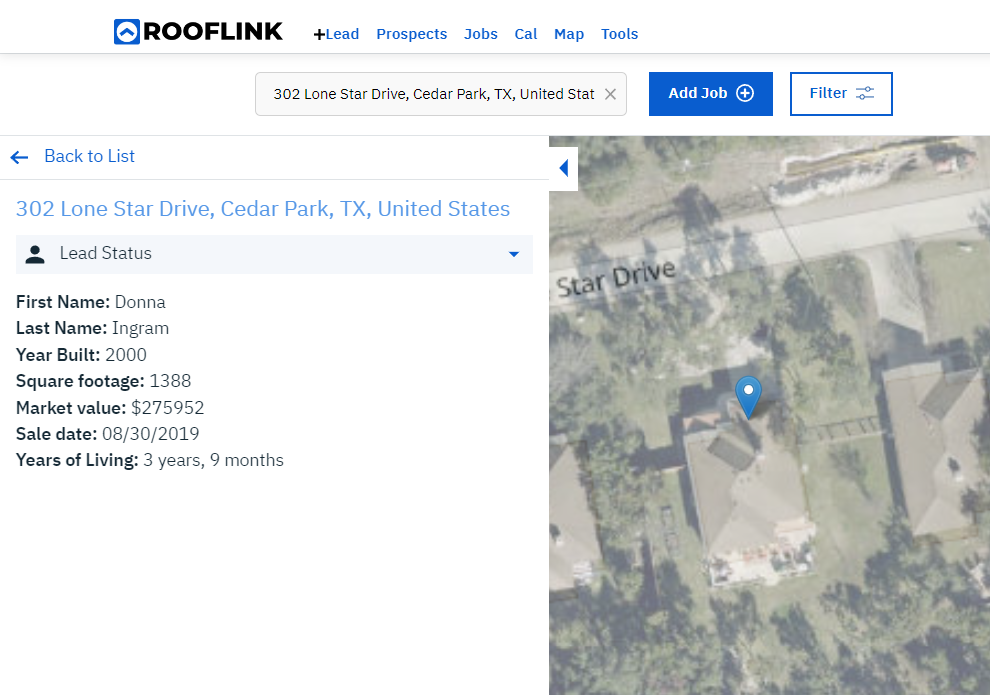The image size is (990, 695).
Task: Click the back arrow icon
Action: click(x=20, y=157)
